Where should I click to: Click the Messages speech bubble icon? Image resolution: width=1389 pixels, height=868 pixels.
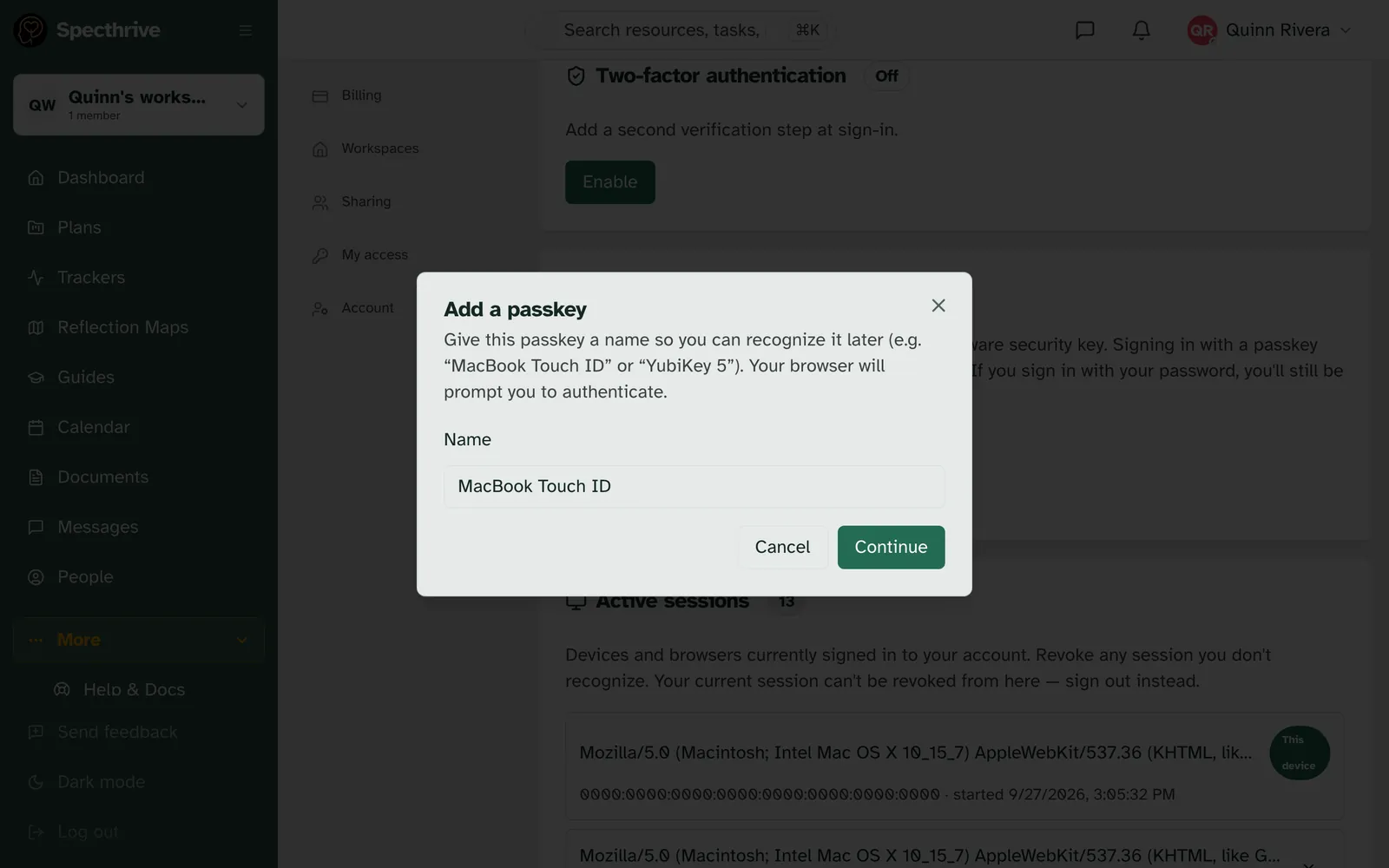pyautogui.click(x=36, y=527)
